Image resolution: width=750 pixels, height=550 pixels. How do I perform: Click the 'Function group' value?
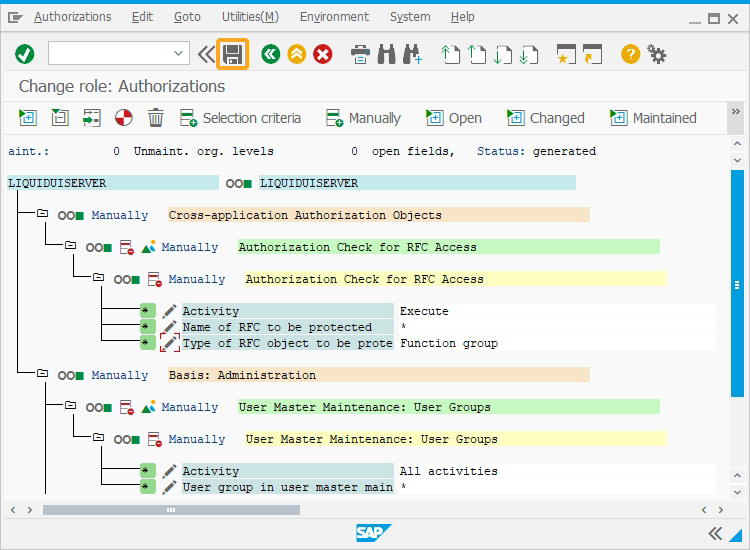pos(449,343)
